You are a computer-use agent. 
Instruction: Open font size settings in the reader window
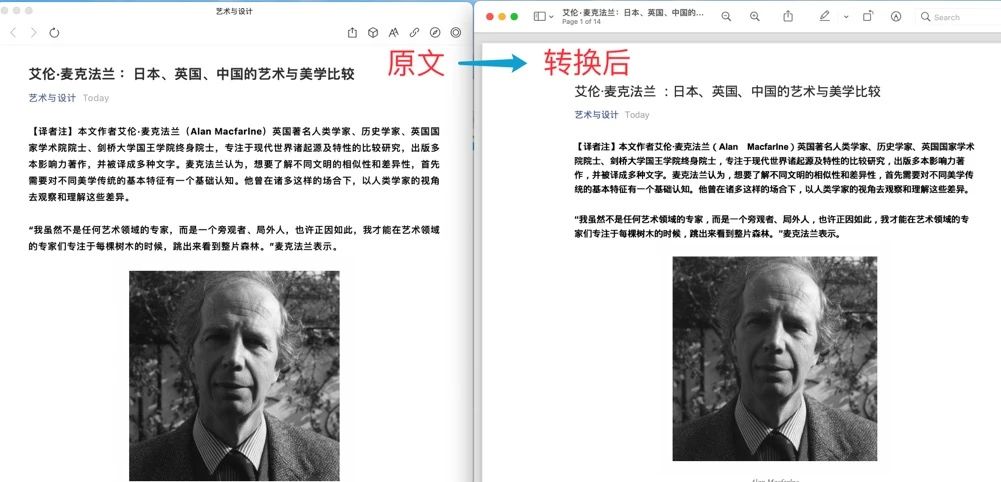point(393,33)
